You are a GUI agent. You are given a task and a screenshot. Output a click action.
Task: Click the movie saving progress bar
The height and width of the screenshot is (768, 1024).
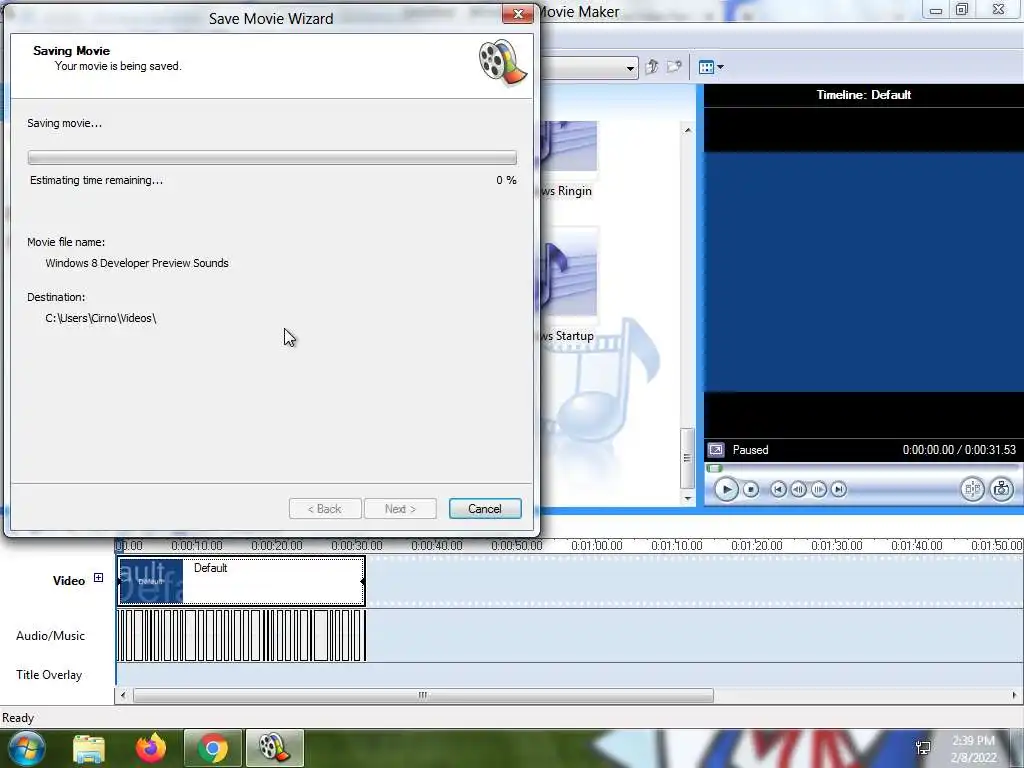click(272, 157)
